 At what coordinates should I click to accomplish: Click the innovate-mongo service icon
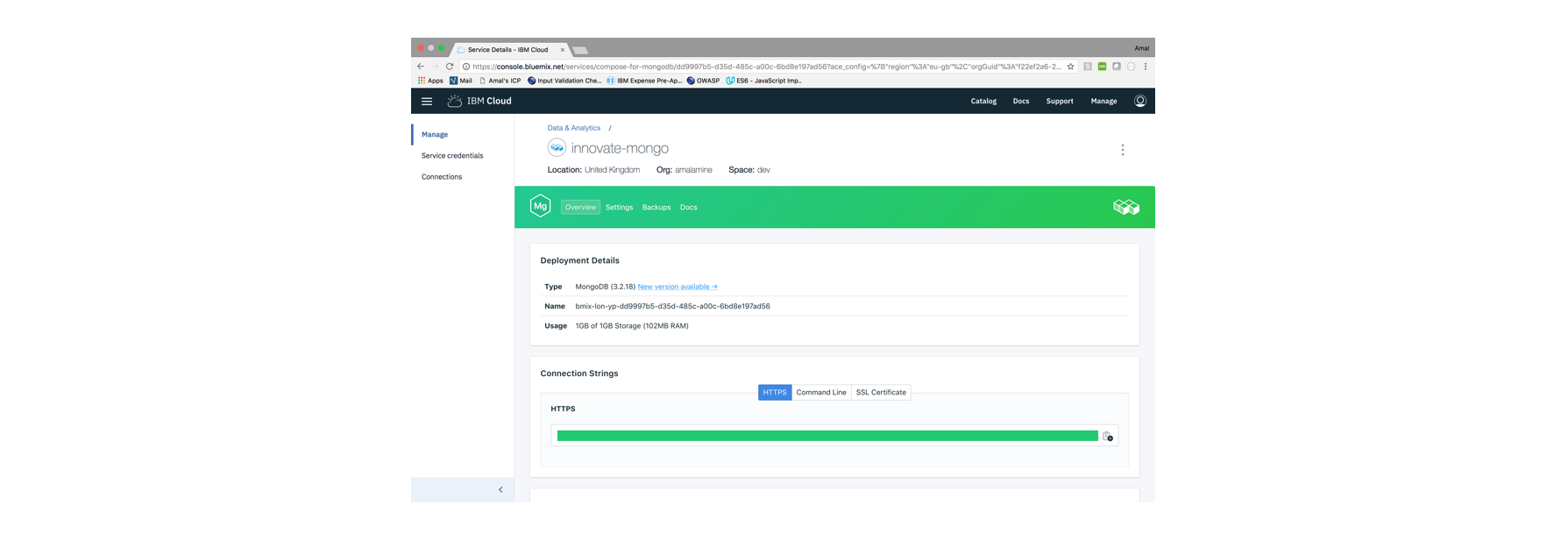click(557, 147)
